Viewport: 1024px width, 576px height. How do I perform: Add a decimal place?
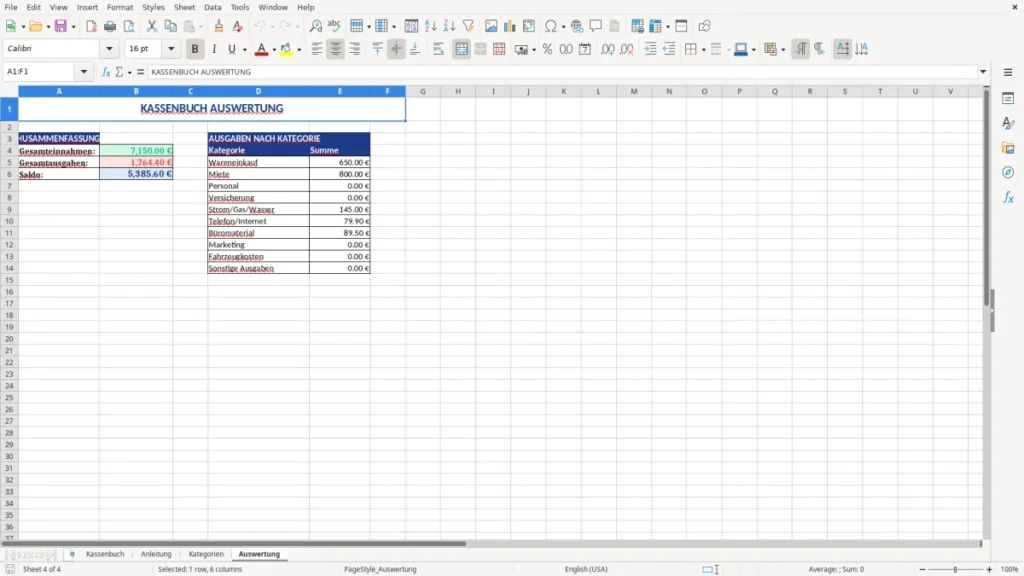607,49
